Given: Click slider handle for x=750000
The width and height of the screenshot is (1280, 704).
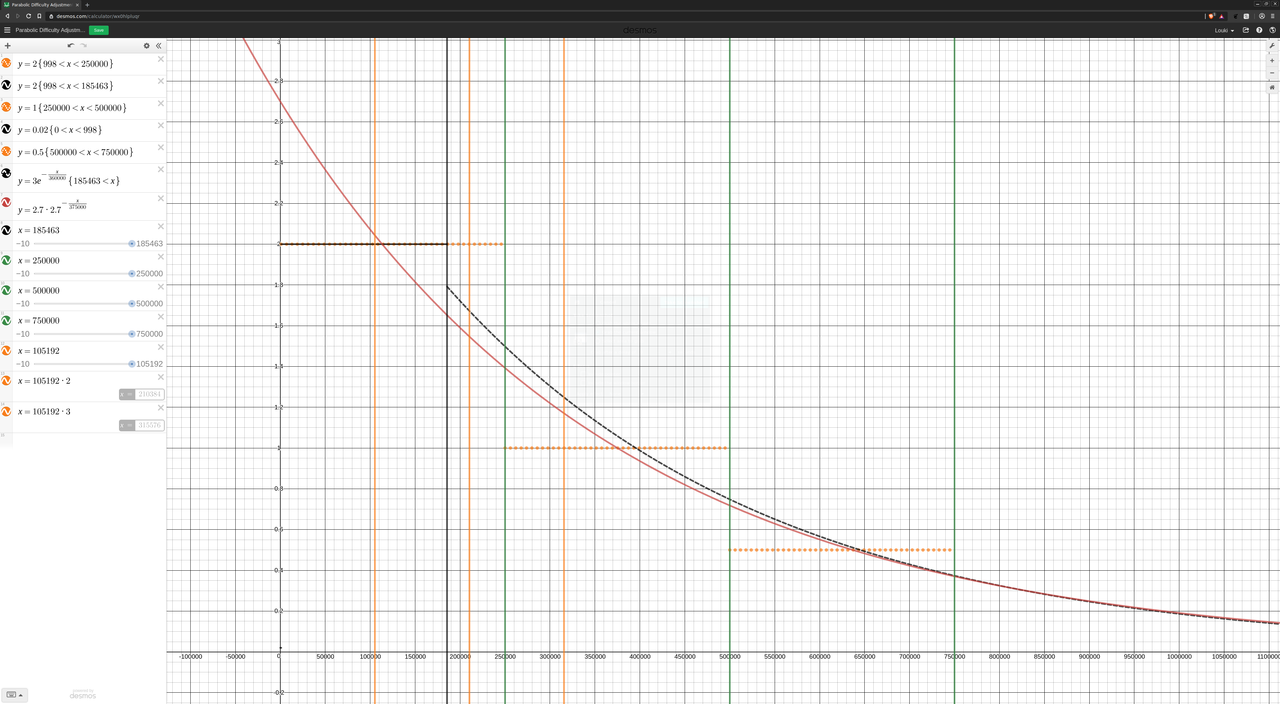Looking at the screenshot, I should [132, 334].
